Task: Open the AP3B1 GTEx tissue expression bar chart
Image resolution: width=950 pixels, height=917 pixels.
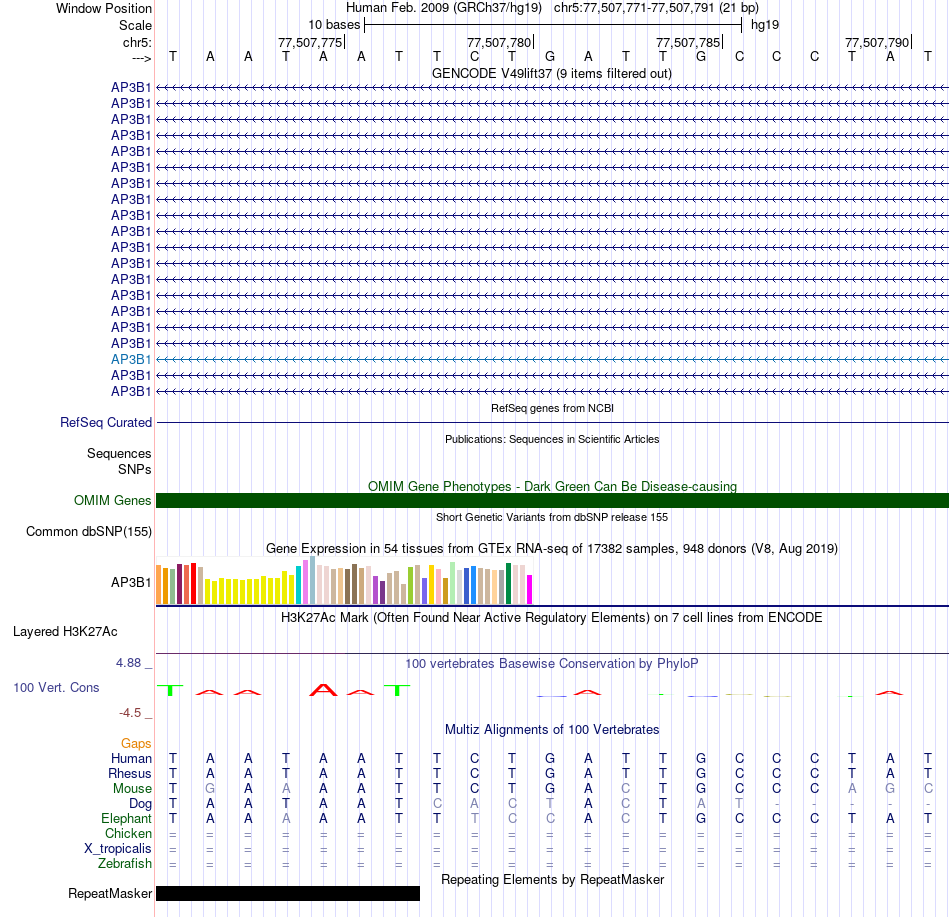Action: pyautogui.click(x=344, y=580)
